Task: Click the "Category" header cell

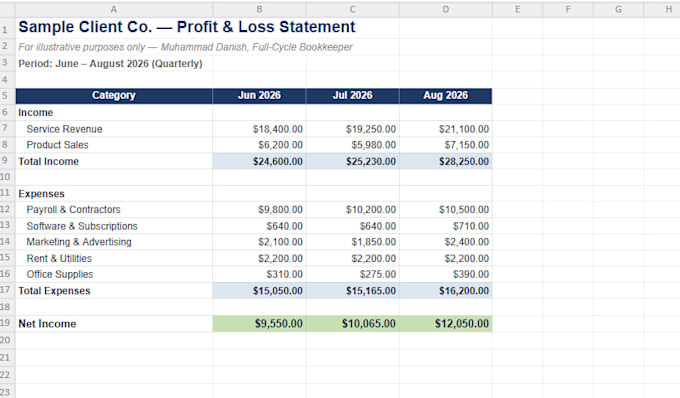Action: [114, 96]
